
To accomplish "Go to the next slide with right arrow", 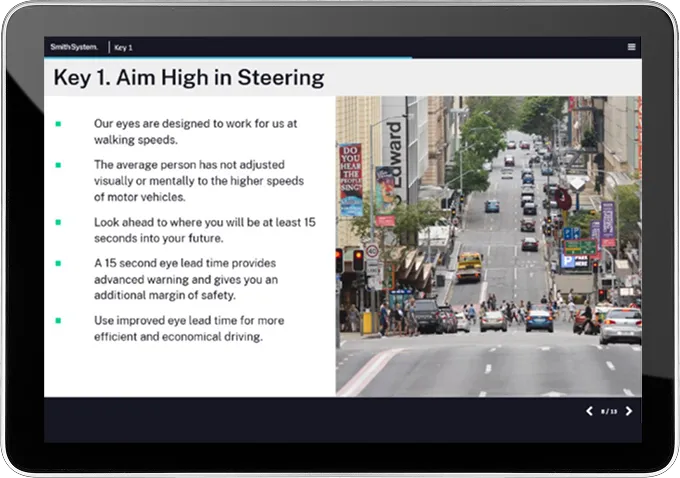I will coord(629,411).
